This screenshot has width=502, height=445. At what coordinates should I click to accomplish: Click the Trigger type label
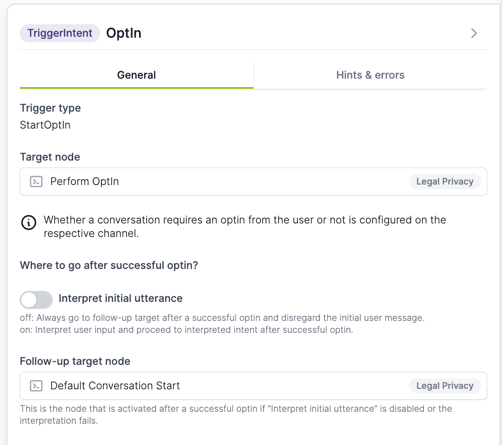click(50, 108)
